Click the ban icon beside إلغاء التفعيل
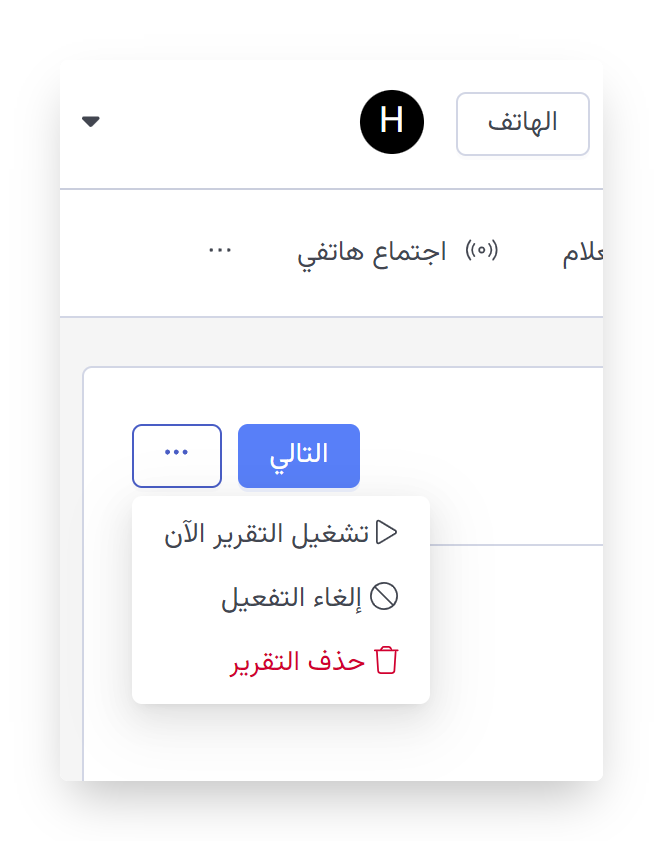 click(x=384, y=597)
